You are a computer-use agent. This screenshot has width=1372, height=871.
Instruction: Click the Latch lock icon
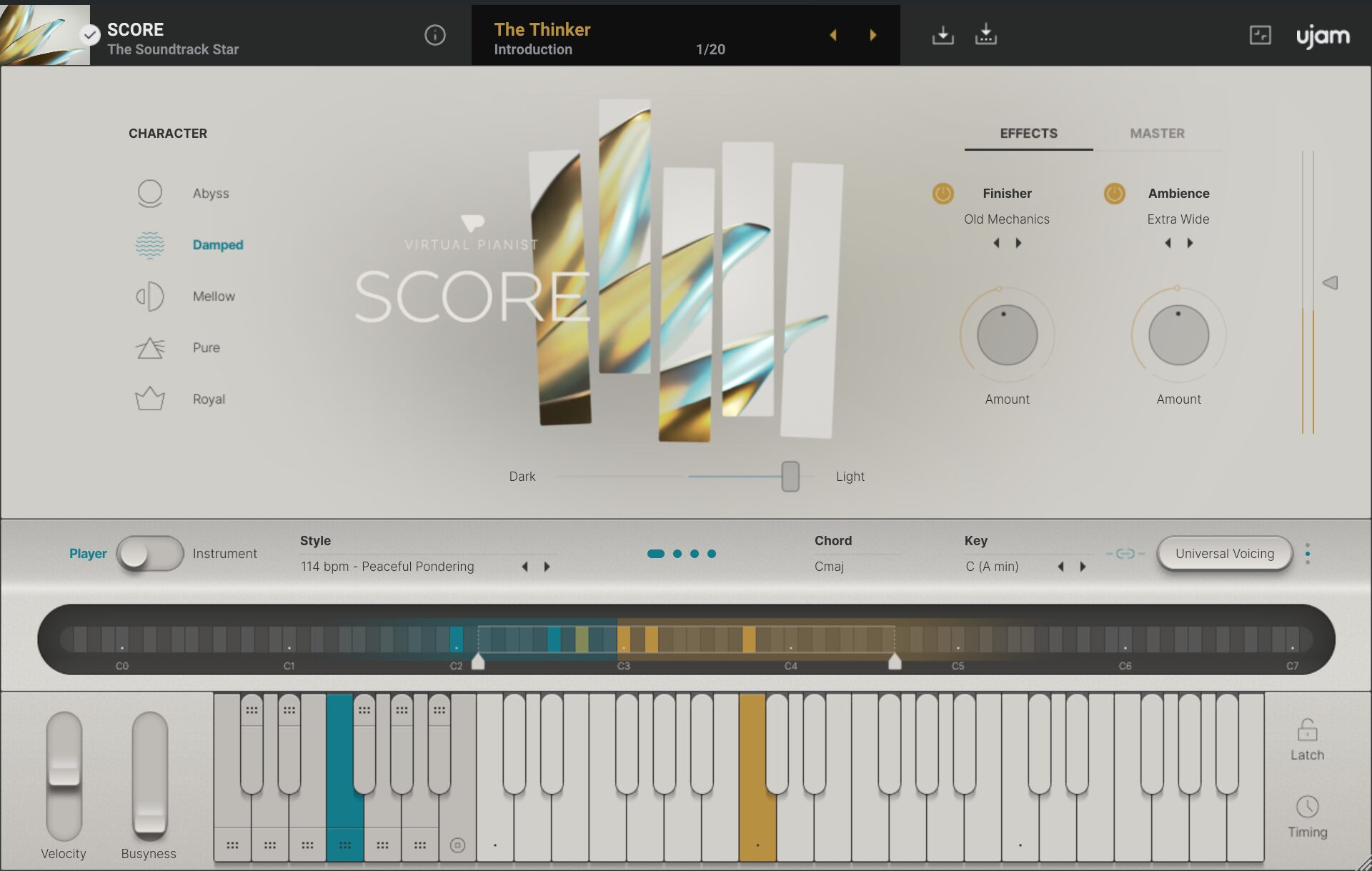(x=1307, y=730)
